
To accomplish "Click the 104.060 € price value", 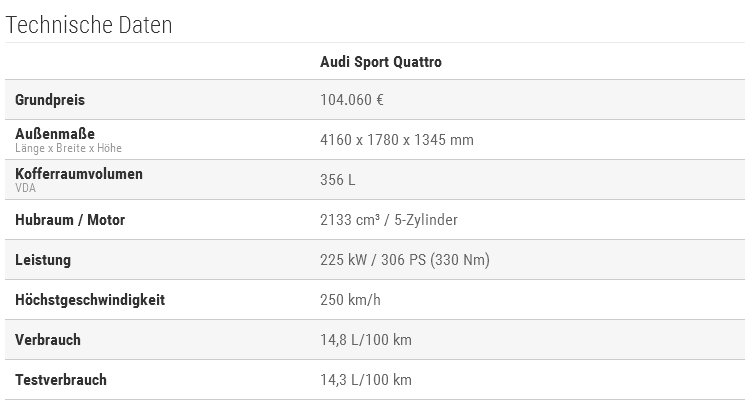I will tap(352, 100).
